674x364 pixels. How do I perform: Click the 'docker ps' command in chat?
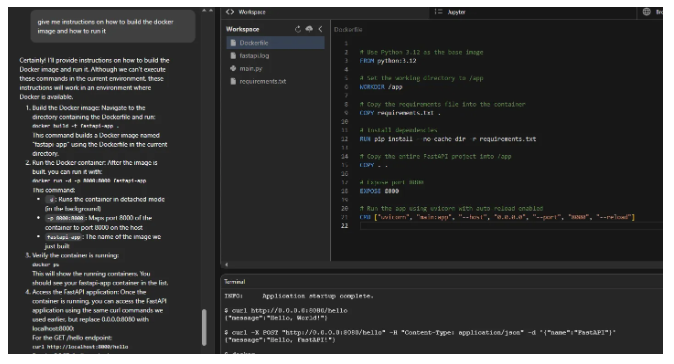click(46, 265)
